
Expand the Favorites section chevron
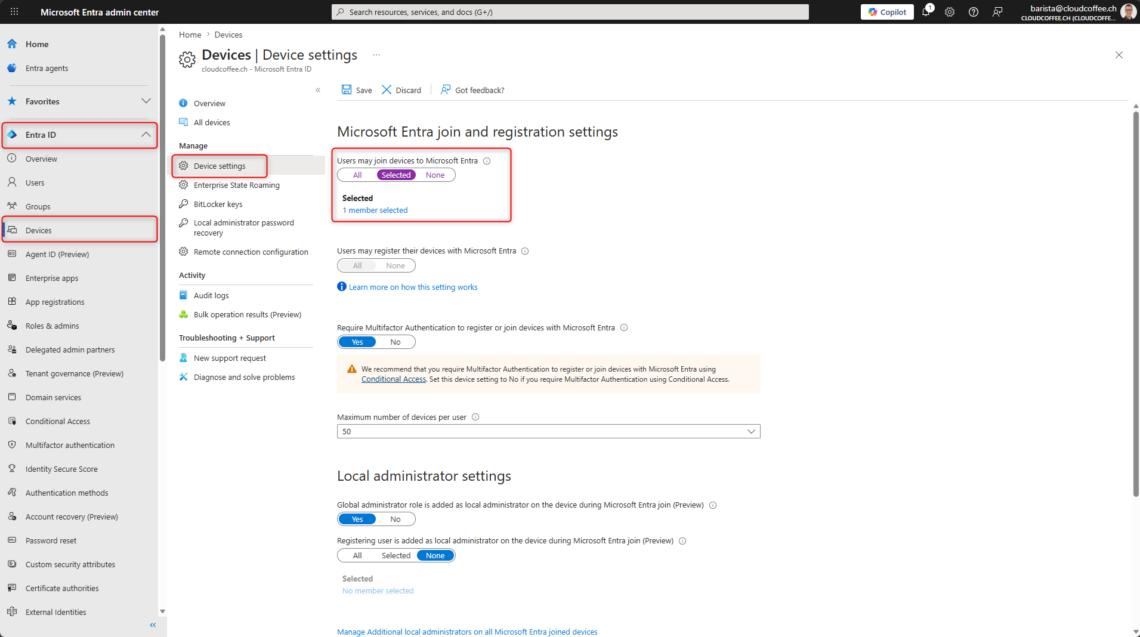click(145, 101)
